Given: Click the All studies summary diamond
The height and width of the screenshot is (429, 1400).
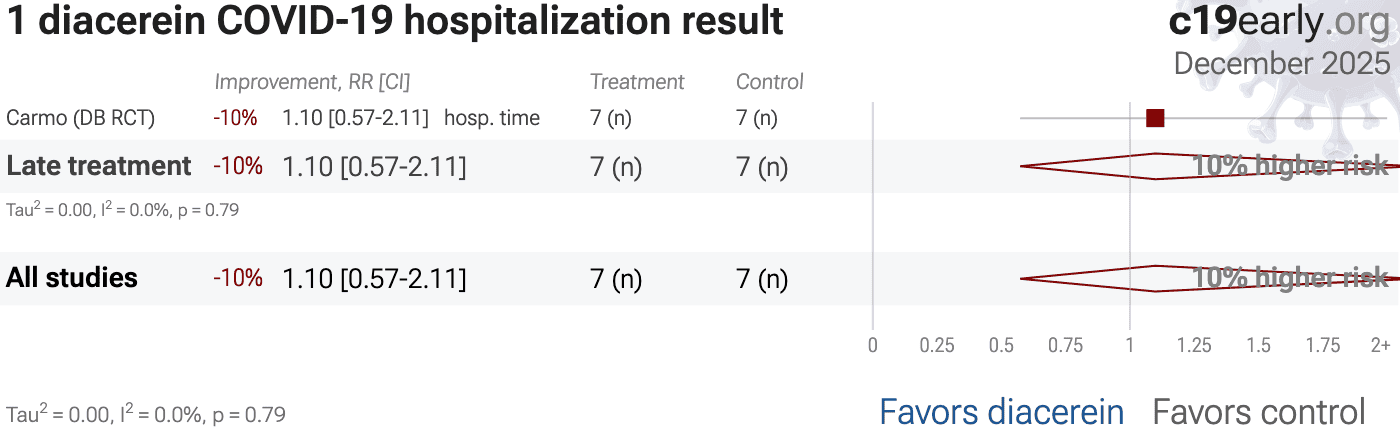Looking at the screenshot, I should point(1100,278).
